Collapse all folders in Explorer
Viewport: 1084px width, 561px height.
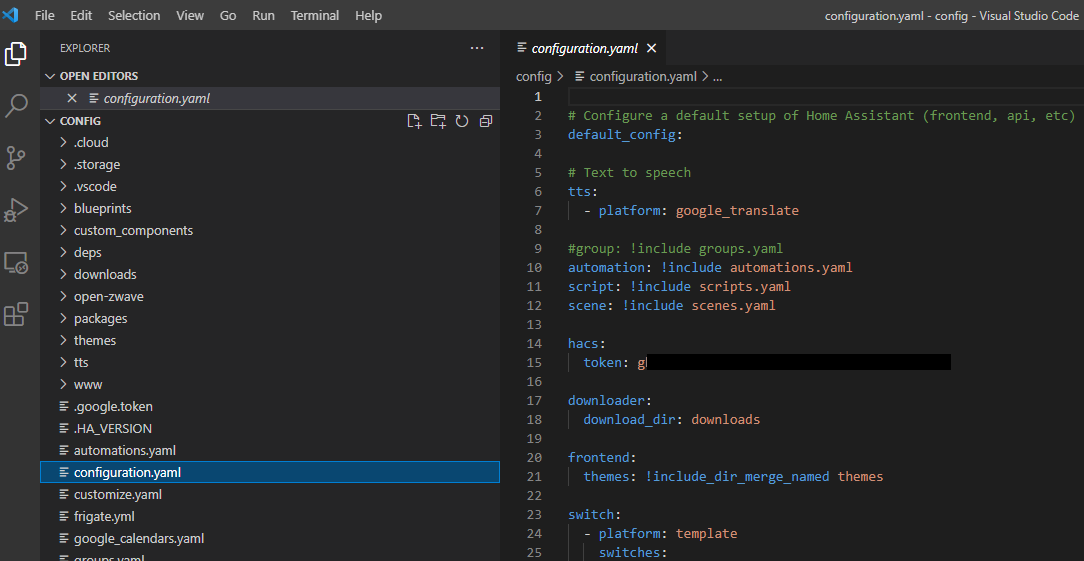tap(486, 121)
